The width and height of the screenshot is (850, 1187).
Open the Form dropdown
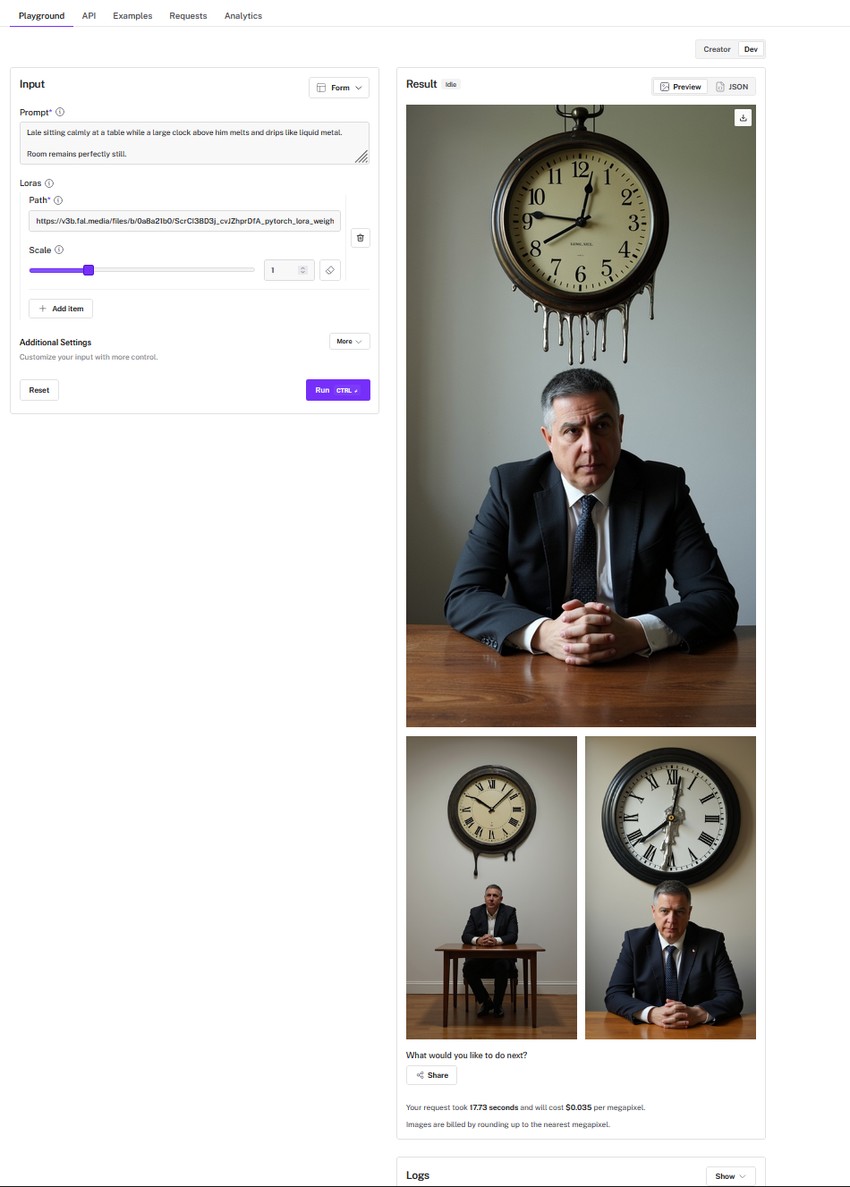tap(339, 88)
